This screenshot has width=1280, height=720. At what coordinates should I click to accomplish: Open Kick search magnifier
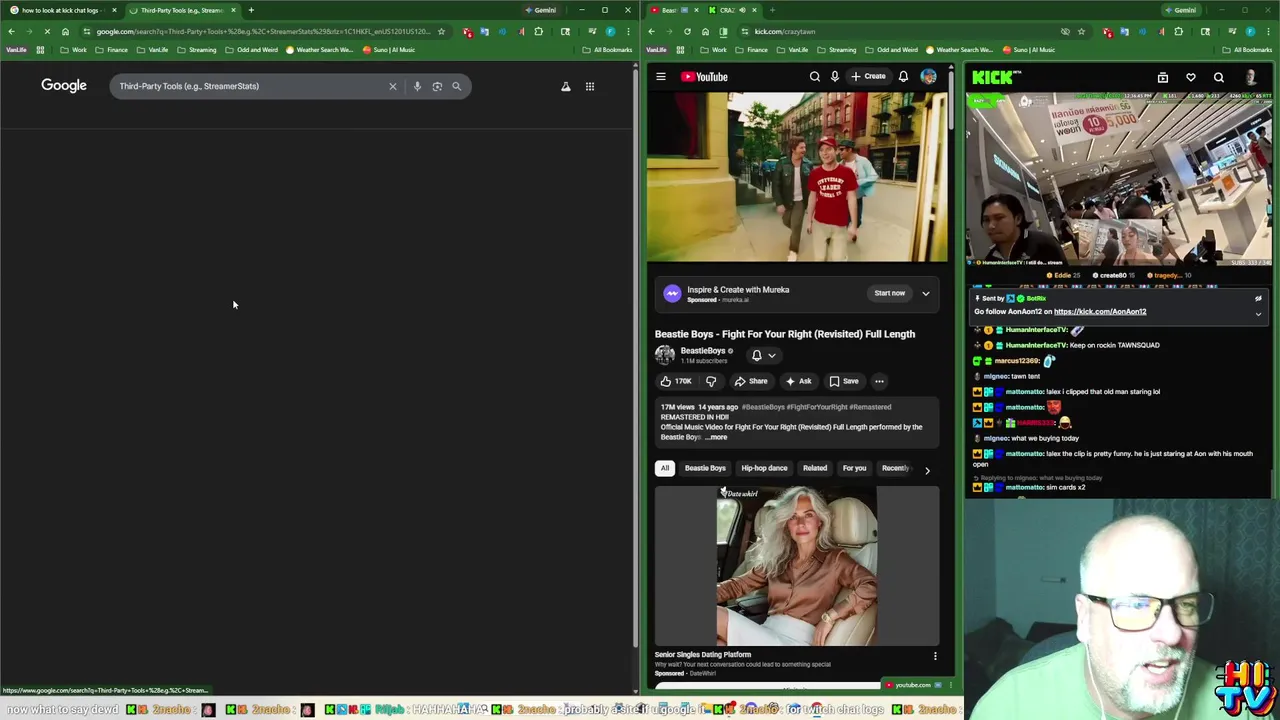coord(1219,77)
